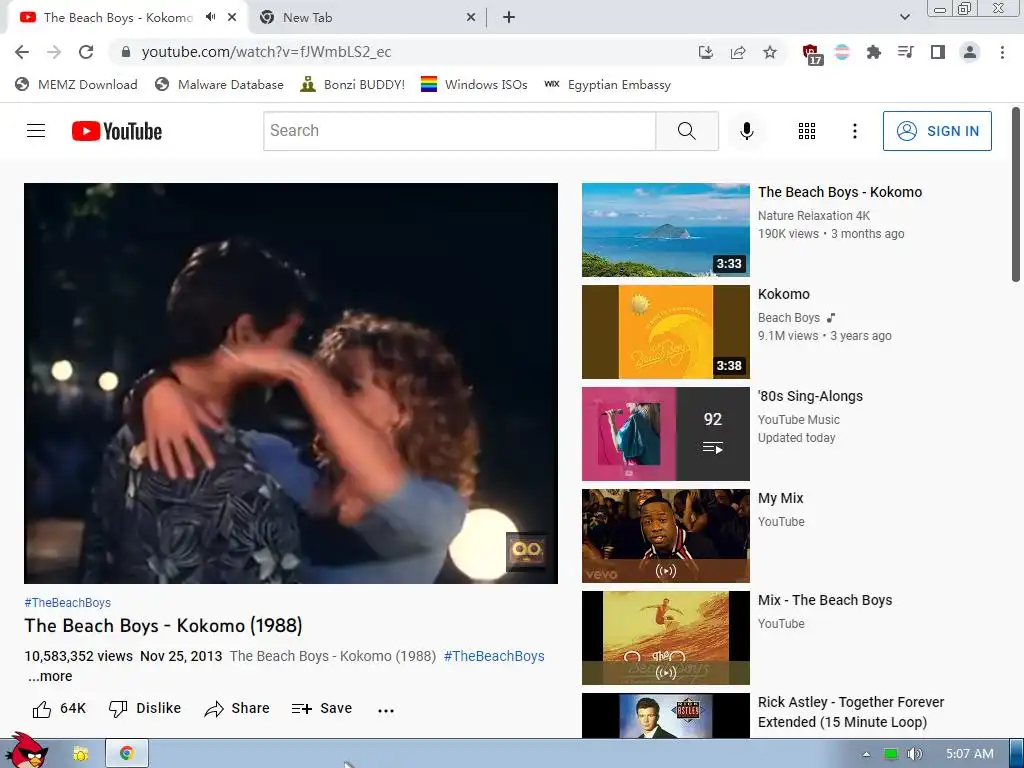
Task: Open the Chrome profile avatar
Action: coord(970,52)
